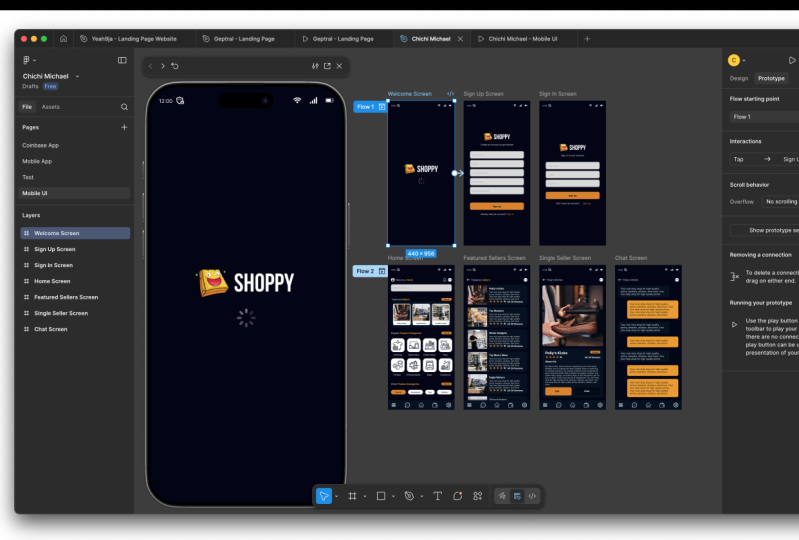Image resolution: width=799 pixels, height=540 pixels.
Task: Select the Pen tool
Action: pos(409,496)
